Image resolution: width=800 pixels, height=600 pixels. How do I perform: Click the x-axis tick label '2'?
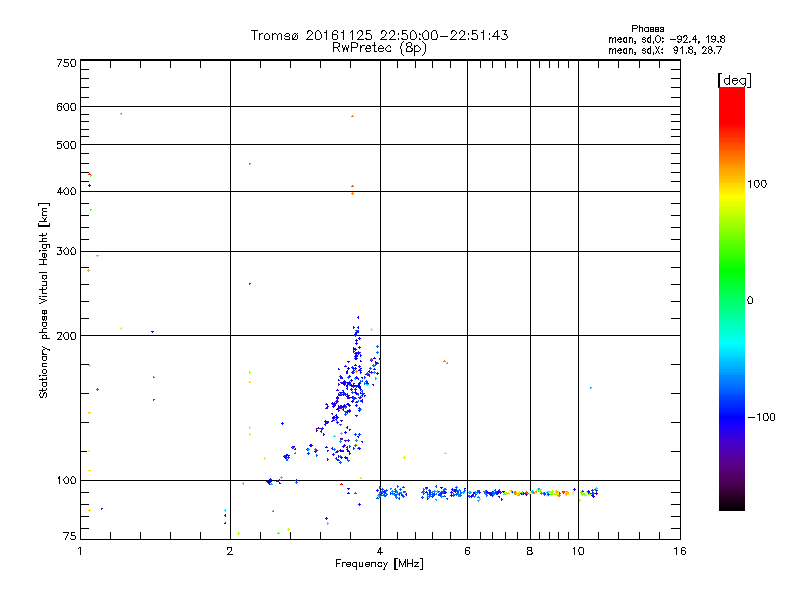pos(230,551)
